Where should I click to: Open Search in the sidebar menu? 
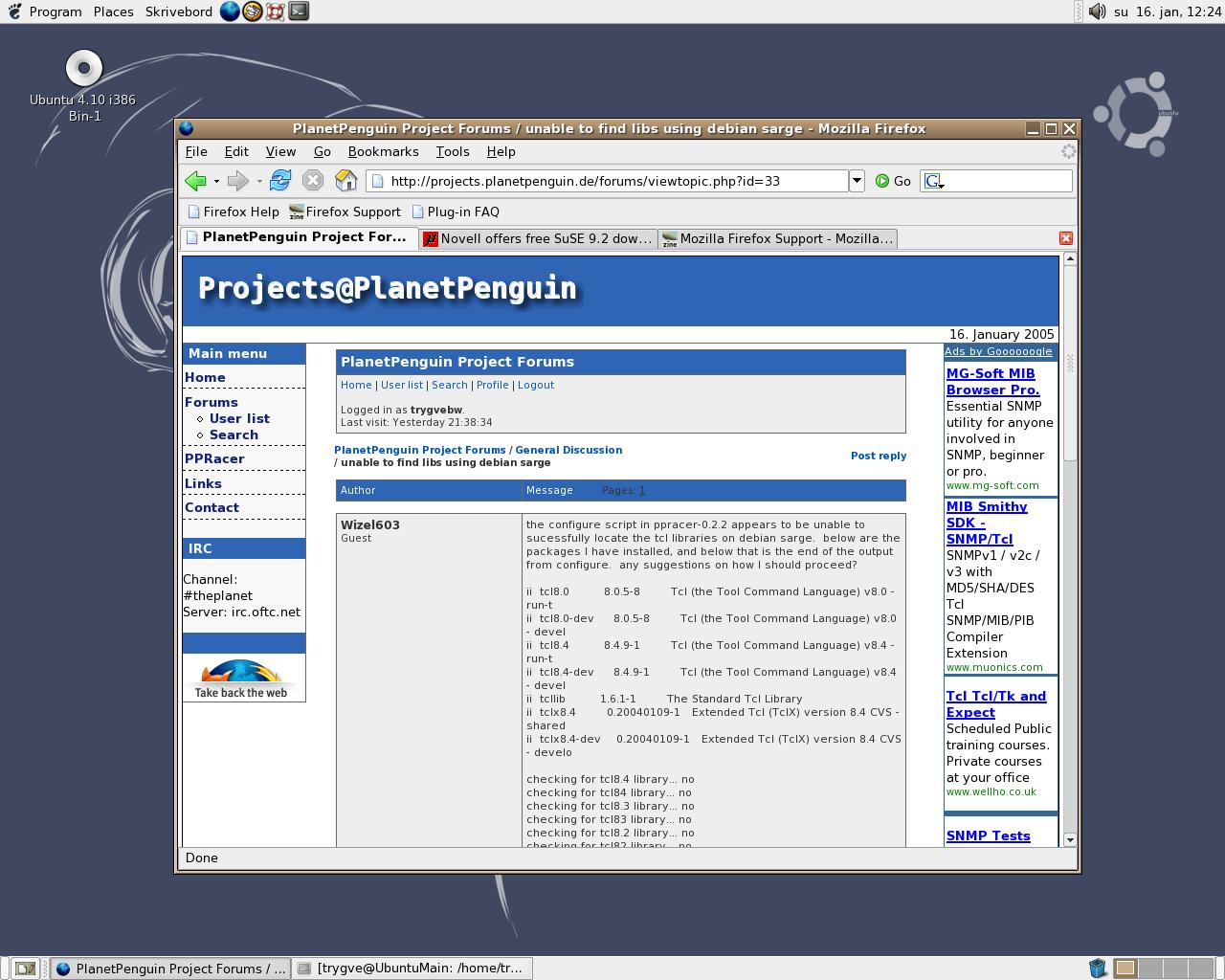click(x=234, y=434)
